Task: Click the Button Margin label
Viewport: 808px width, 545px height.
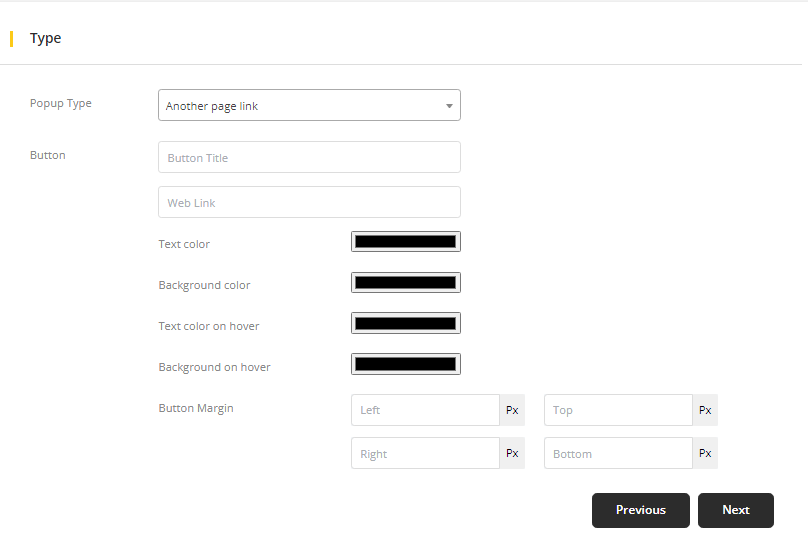Action: pyautogui.click(x=196, y=408)
